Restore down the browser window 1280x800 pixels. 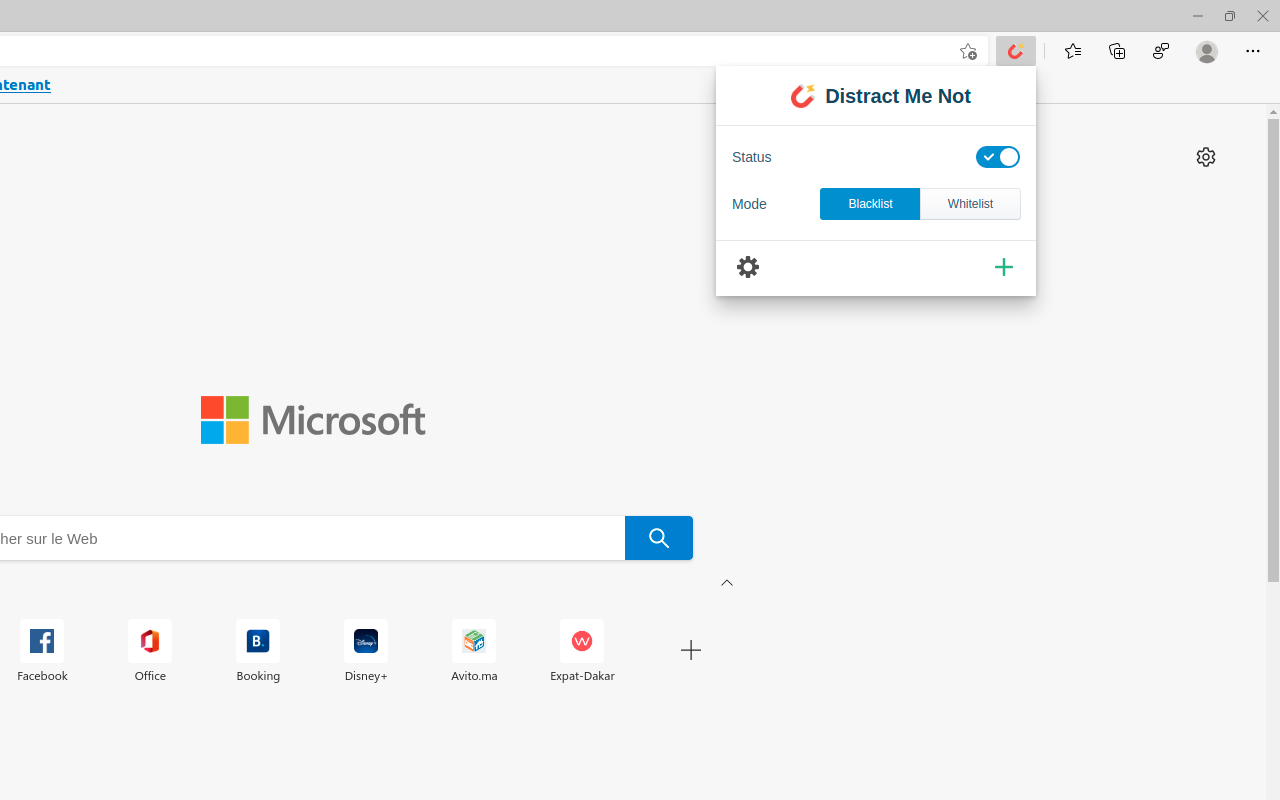click(1229, 16)
